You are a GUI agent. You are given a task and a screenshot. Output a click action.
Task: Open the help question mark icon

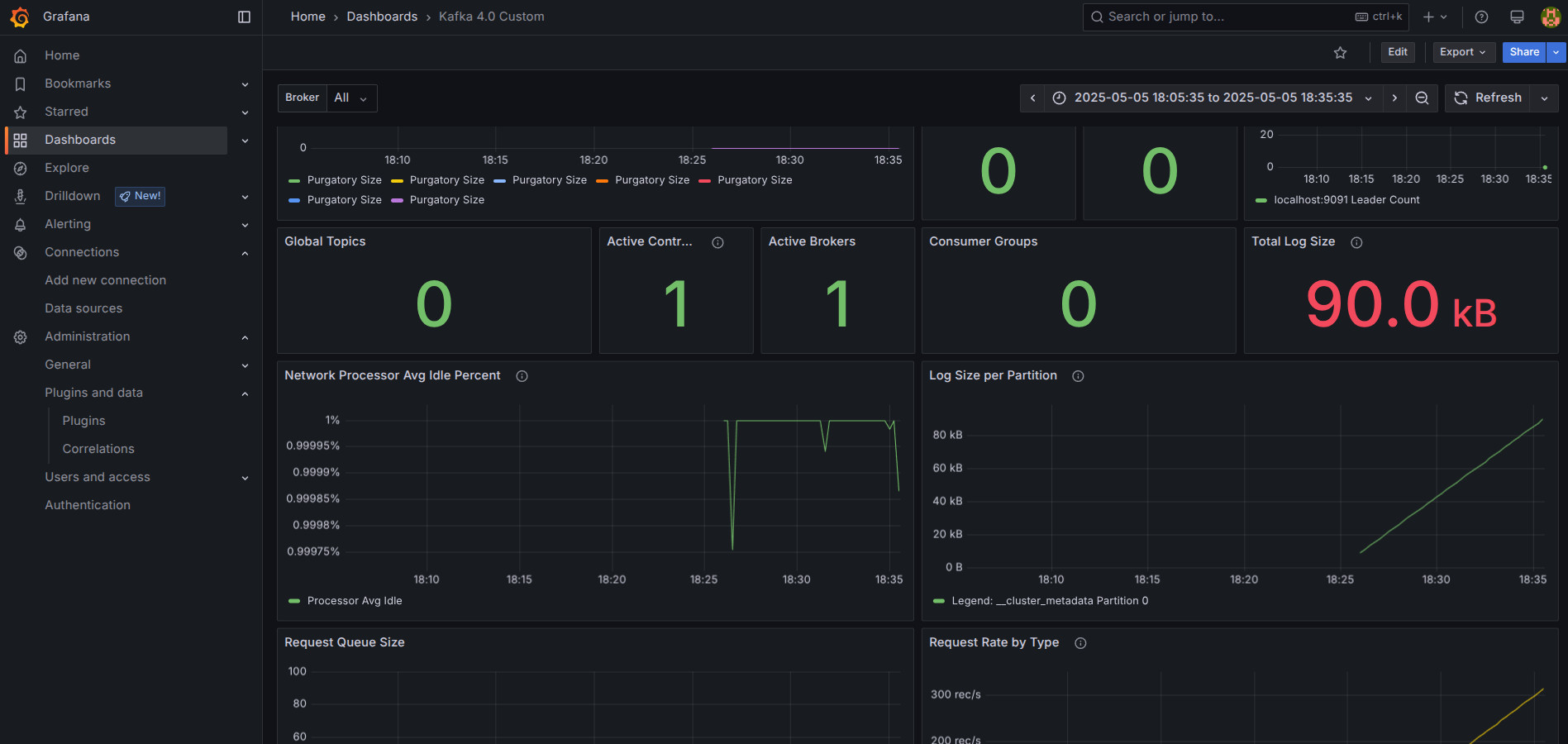pyautogui.click(x=1481, y=17)
